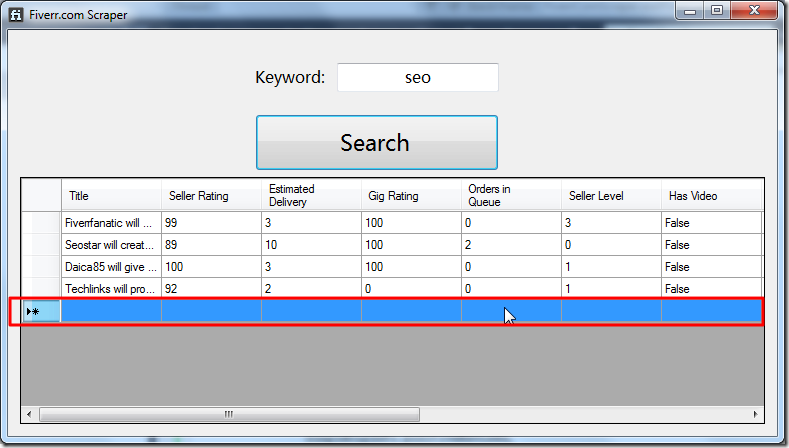The width and height of the screenshot is (789, 448).
Task: Select the 'Fiverrfanatic will ...' title cell
Action: (111, 222)
